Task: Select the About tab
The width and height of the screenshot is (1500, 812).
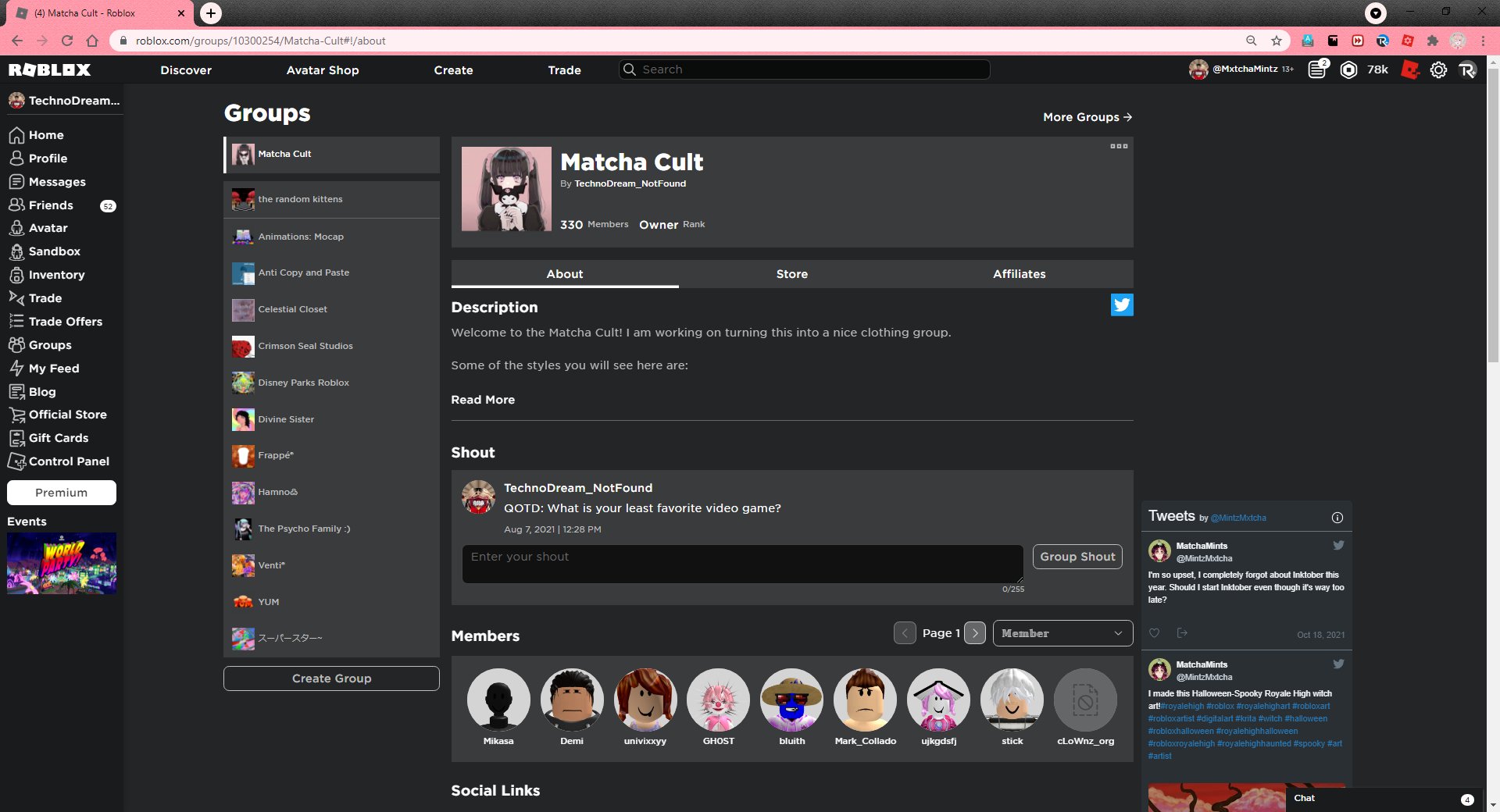Action: [565, 274]
